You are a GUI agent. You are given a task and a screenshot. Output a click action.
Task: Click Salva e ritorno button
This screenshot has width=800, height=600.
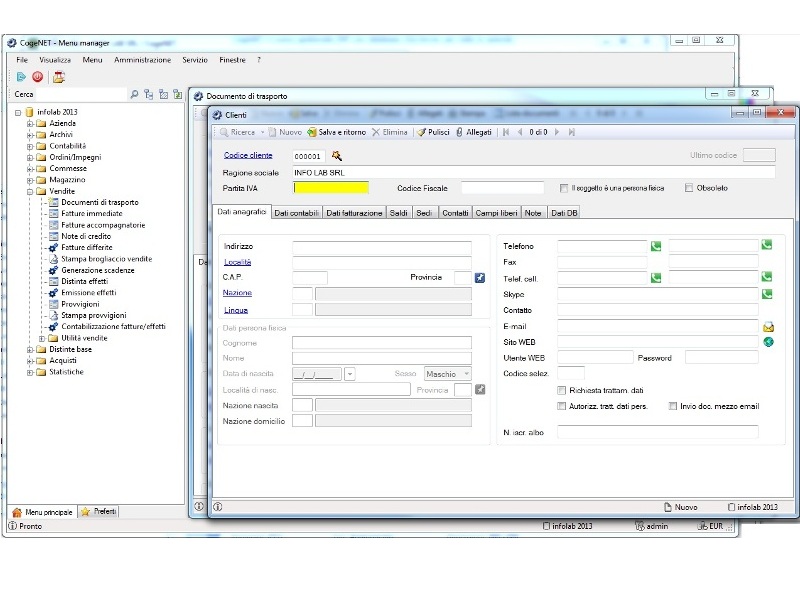(337, 132)
